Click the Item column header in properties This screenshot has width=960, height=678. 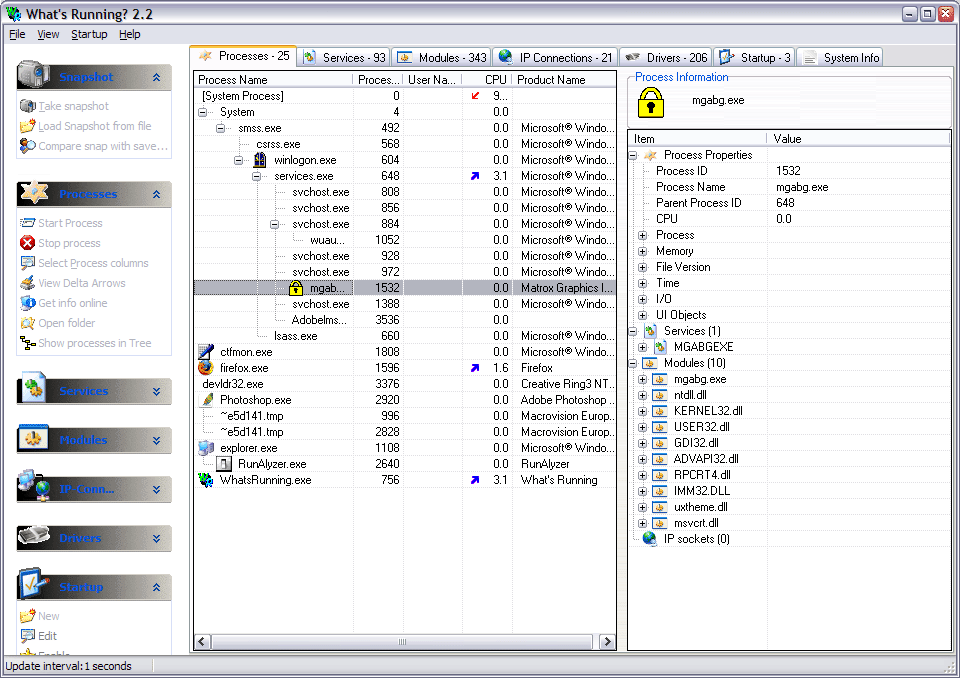click(697, 139)
